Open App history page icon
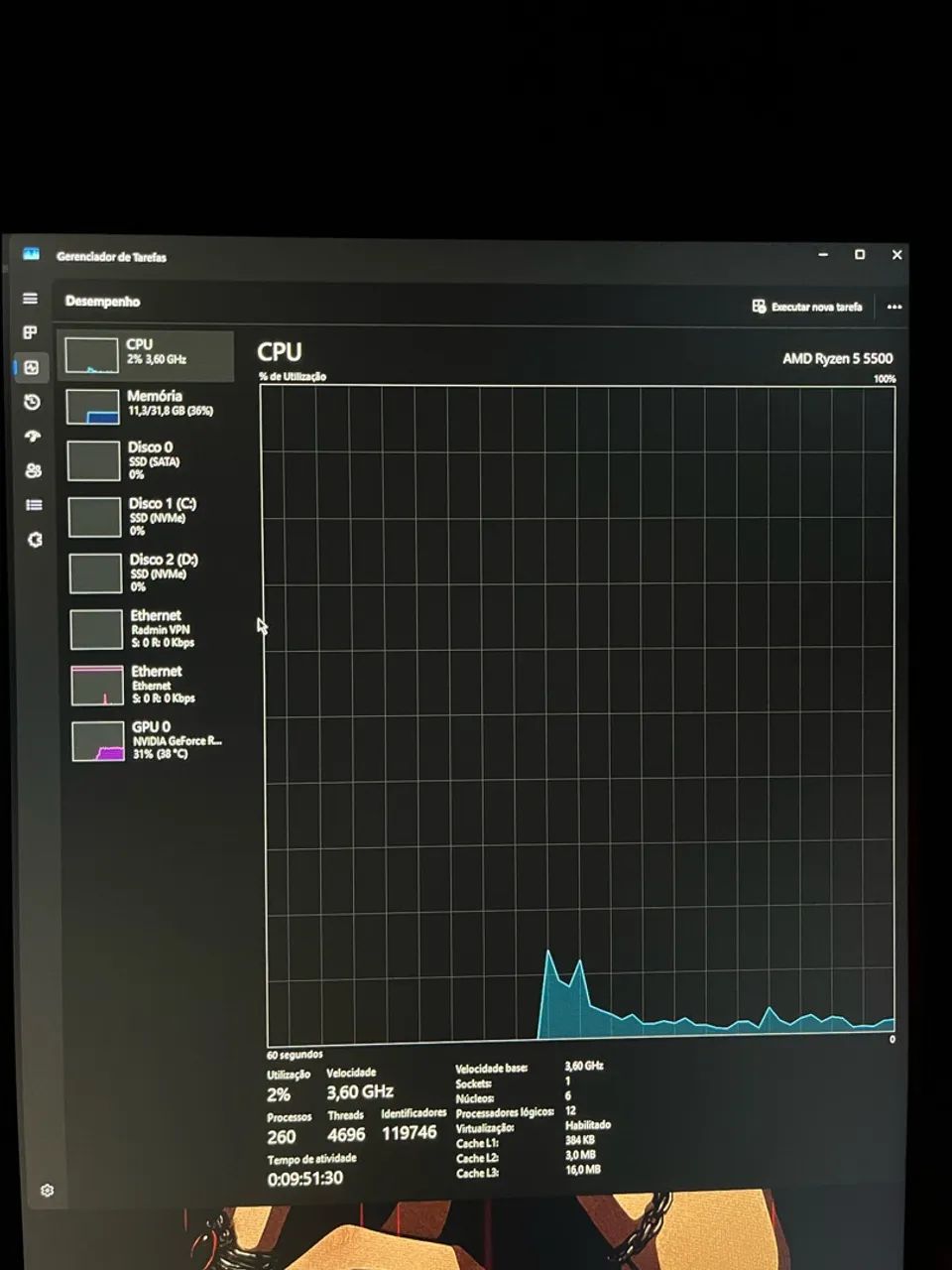This screenshot has width=952, height=1270. [32, 402]
